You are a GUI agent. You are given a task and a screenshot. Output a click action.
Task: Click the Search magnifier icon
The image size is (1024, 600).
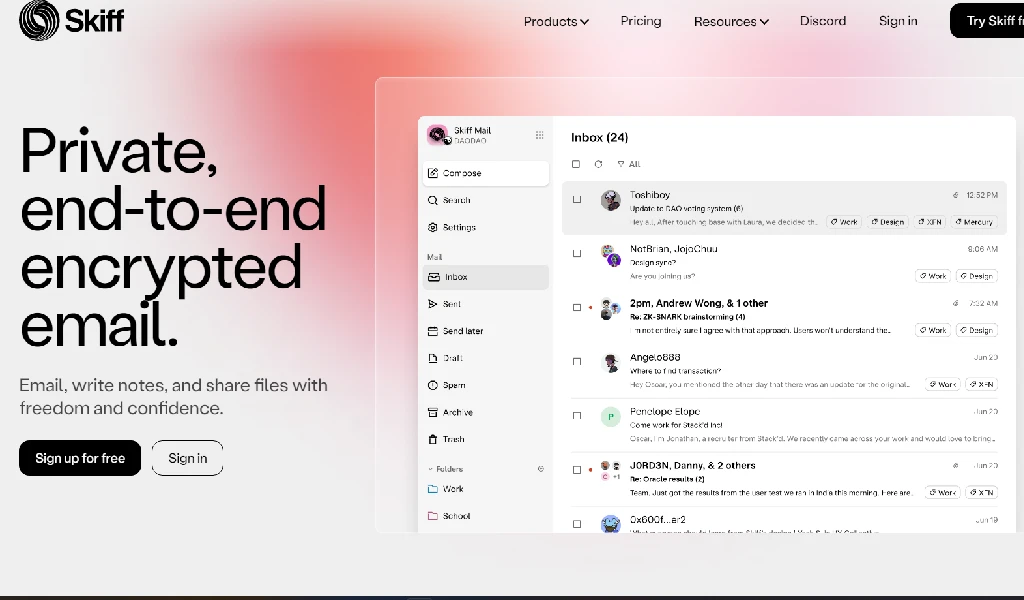click(432, 200)
